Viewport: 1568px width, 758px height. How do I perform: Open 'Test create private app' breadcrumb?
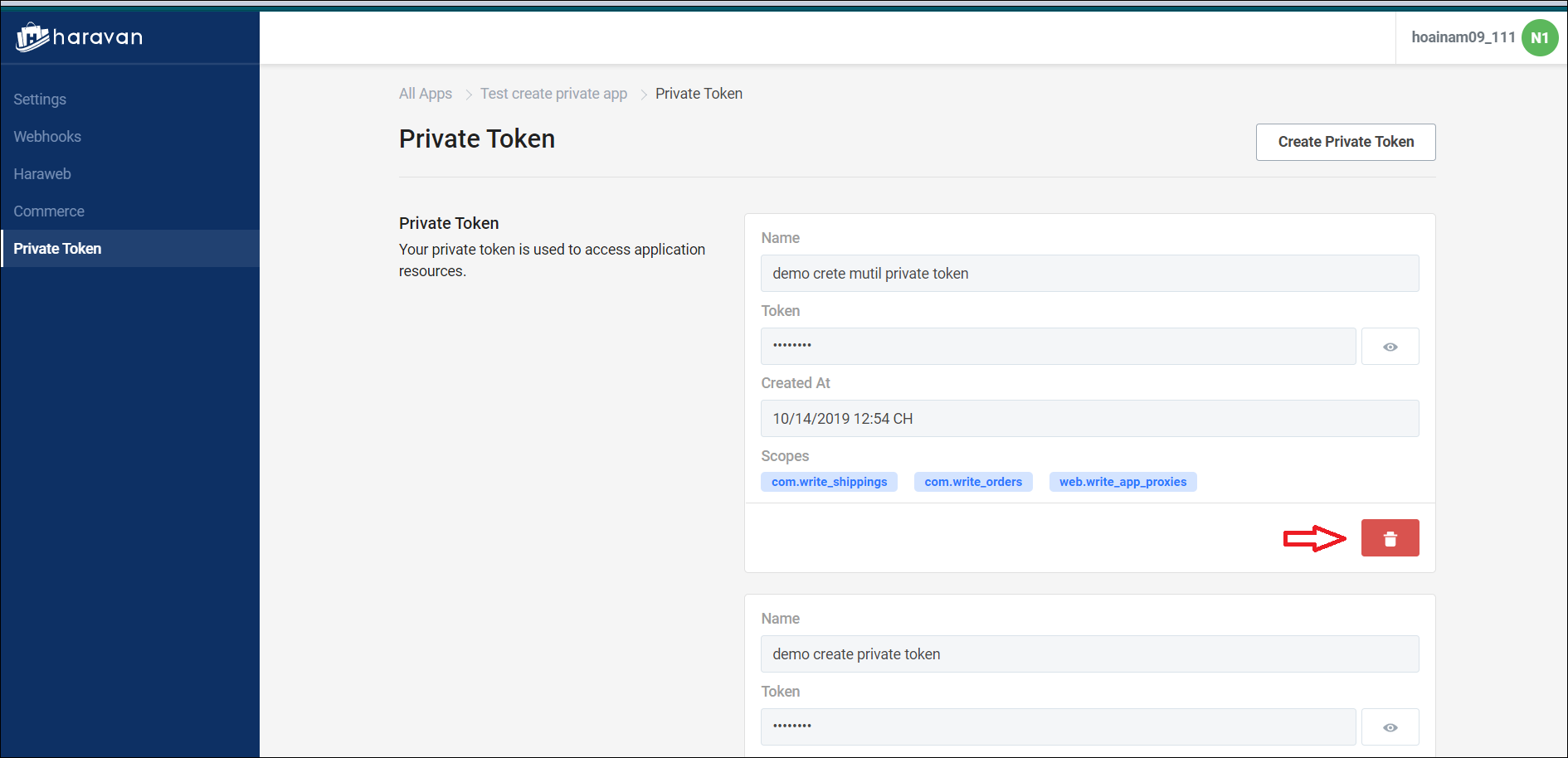coord(553,94)
